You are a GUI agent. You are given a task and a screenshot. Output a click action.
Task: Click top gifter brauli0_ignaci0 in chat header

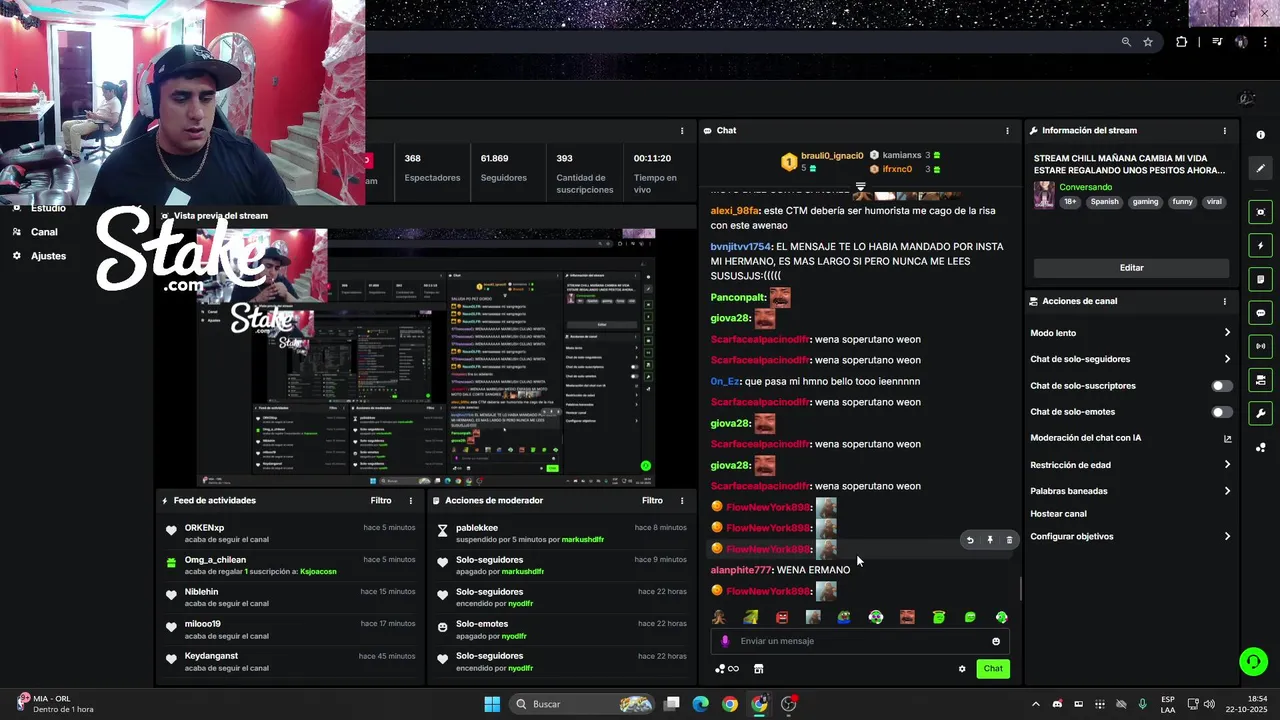click(831, 156)
